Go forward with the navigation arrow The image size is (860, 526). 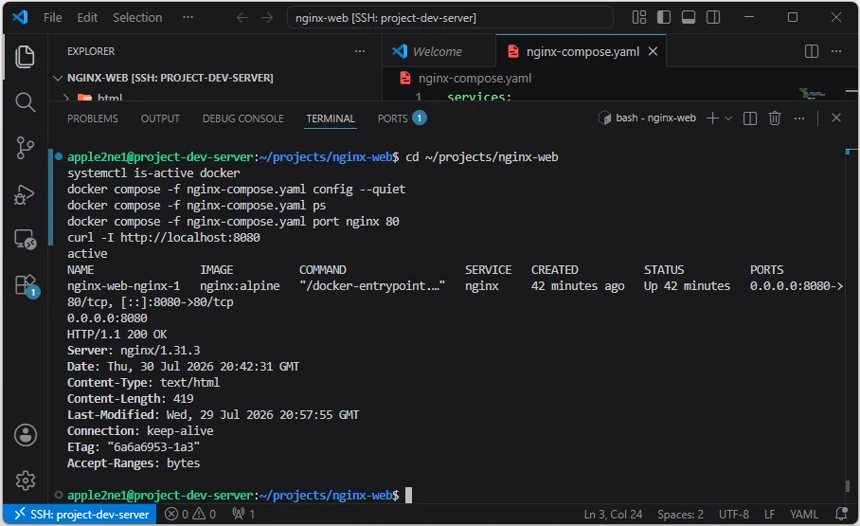(x=267, y=18)
